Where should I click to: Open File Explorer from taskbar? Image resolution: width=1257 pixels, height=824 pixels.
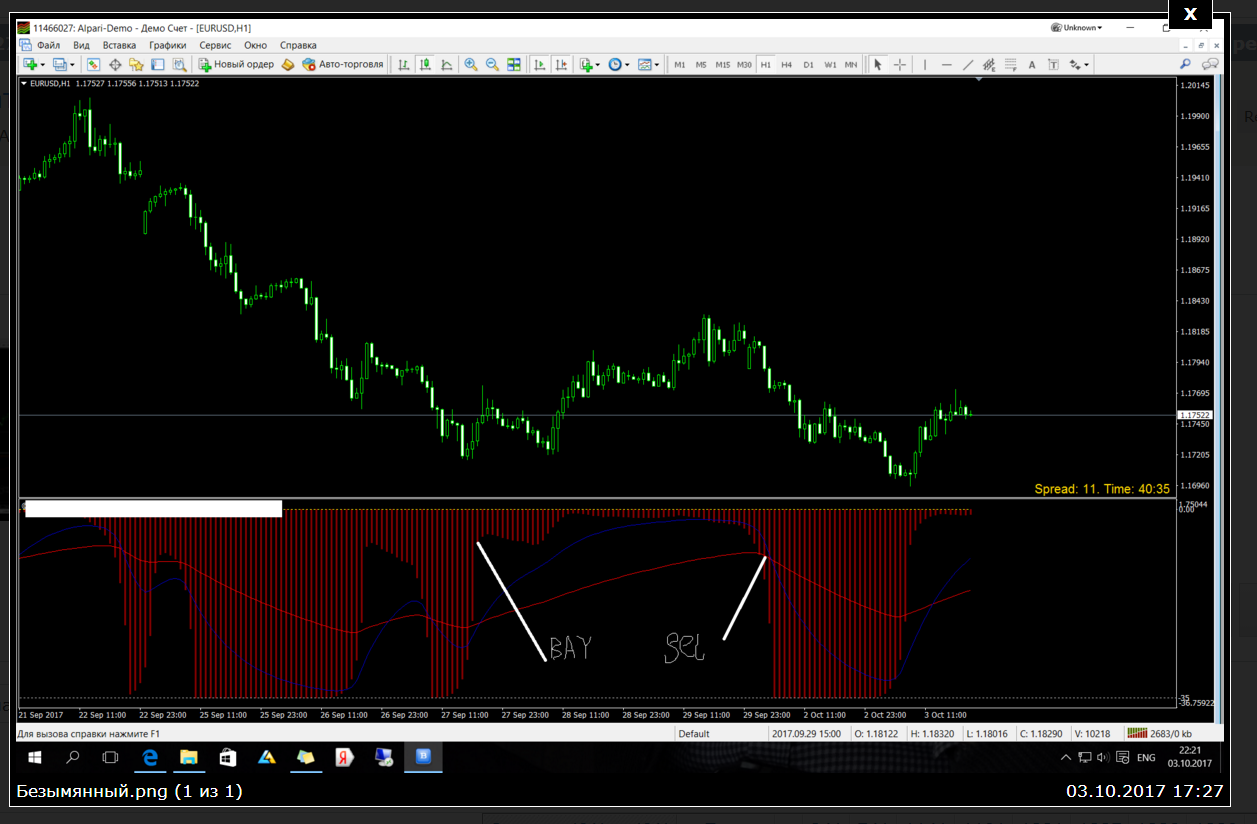[188, 757]
